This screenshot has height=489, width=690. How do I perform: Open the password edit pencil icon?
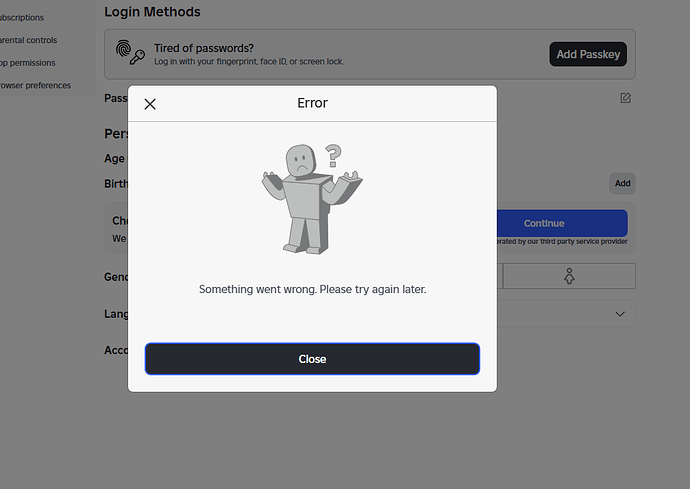click(625, 98)
